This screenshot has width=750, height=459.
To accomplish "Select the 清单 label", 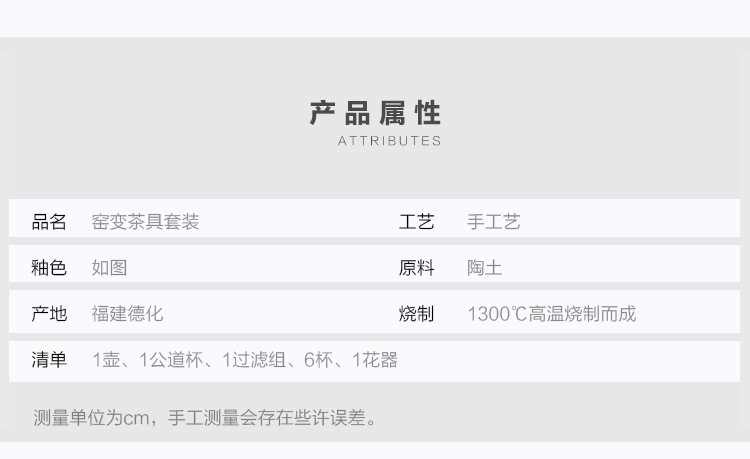I will (x=49, y=360).
